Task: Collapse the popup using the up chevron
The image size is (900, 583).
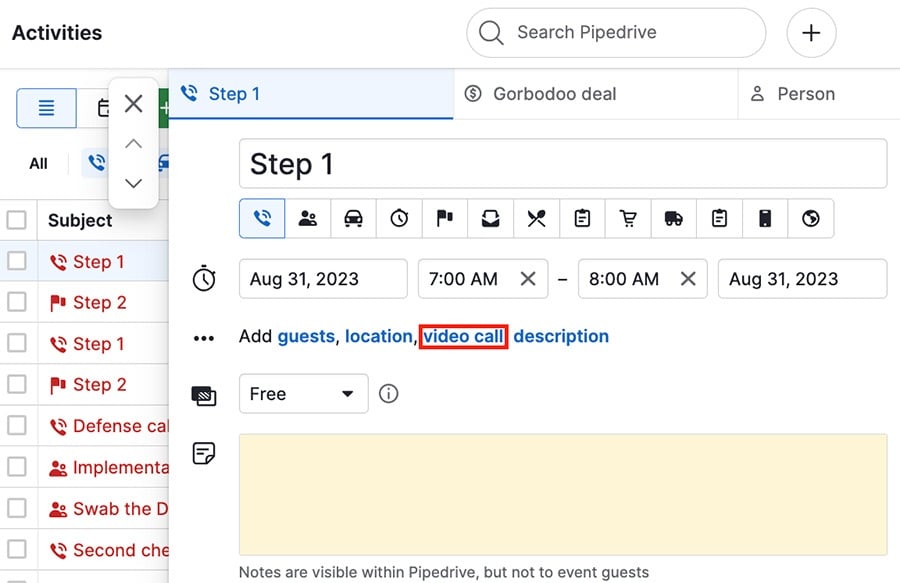Action: tap(133, 143)
